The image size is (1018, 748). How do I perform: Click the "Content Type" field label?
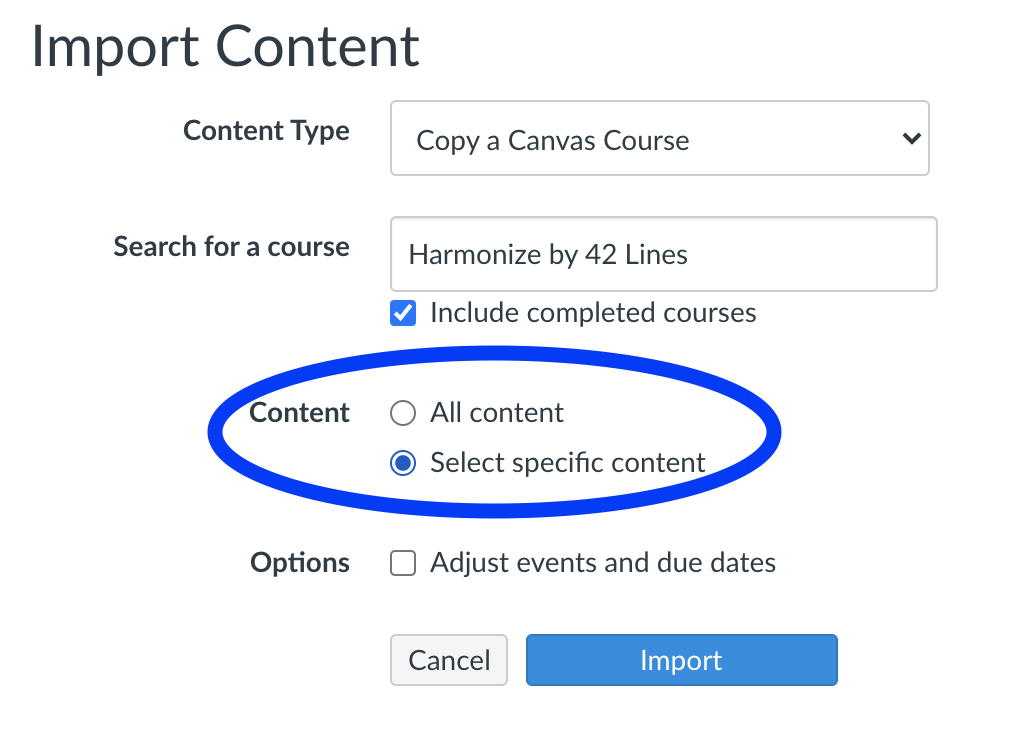tap(266, 131)
